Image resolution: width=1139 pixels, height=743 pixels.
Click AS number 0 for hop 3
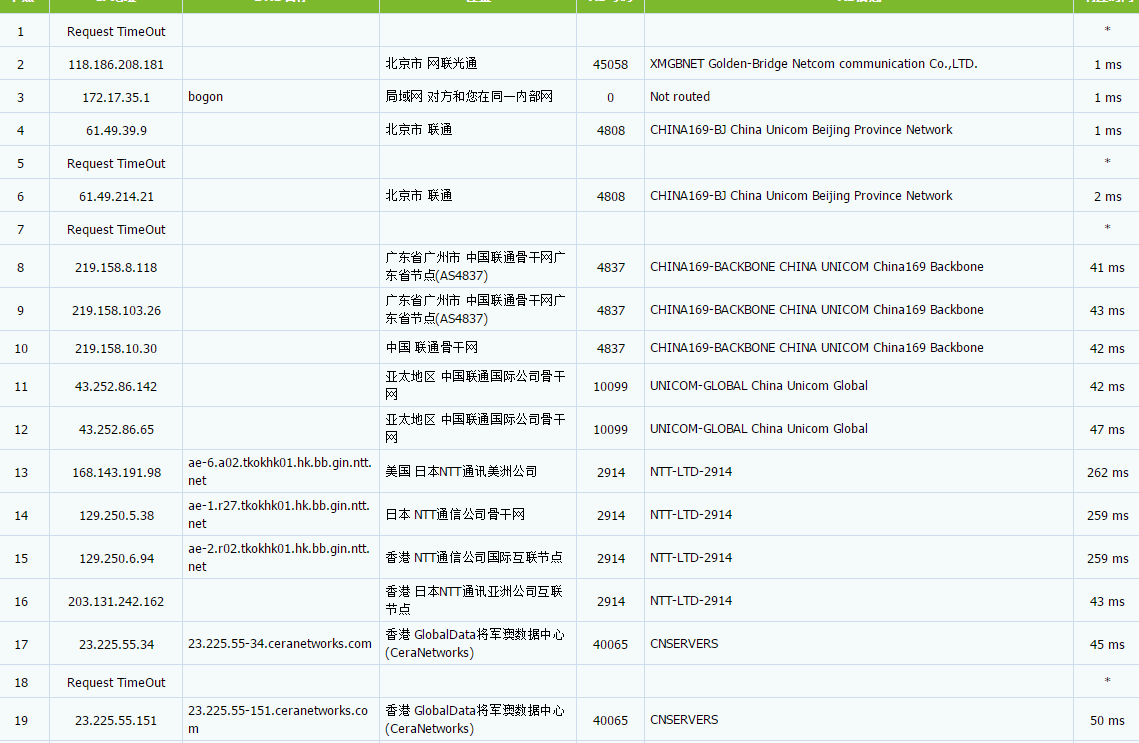point(610,97)
